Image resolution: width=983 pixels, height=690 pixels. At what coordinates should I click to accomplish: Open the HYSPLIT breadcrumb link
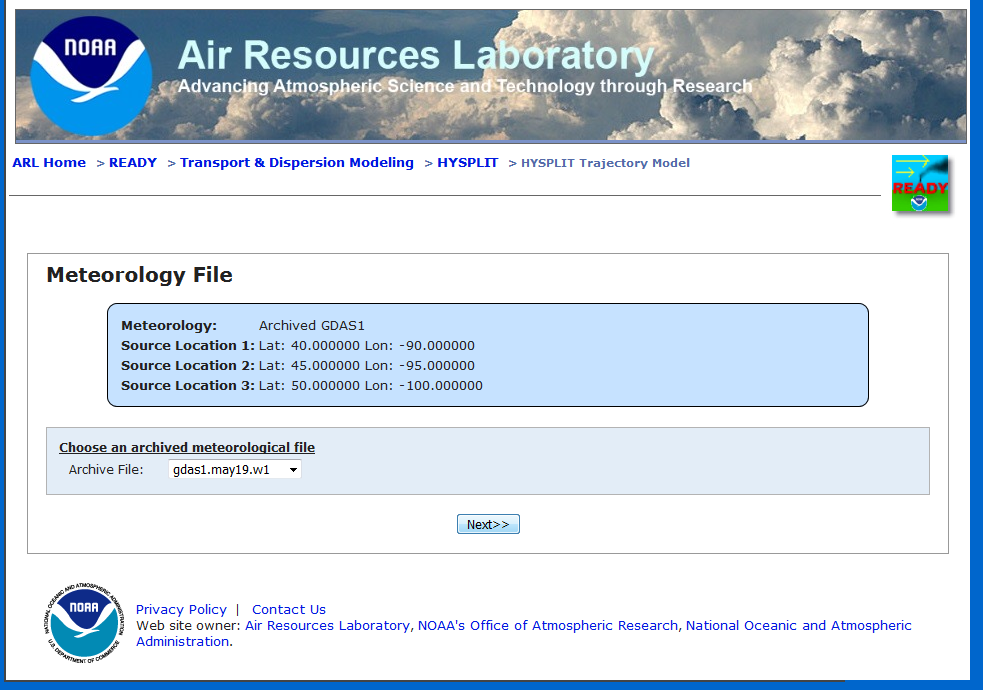pos(468,162)
